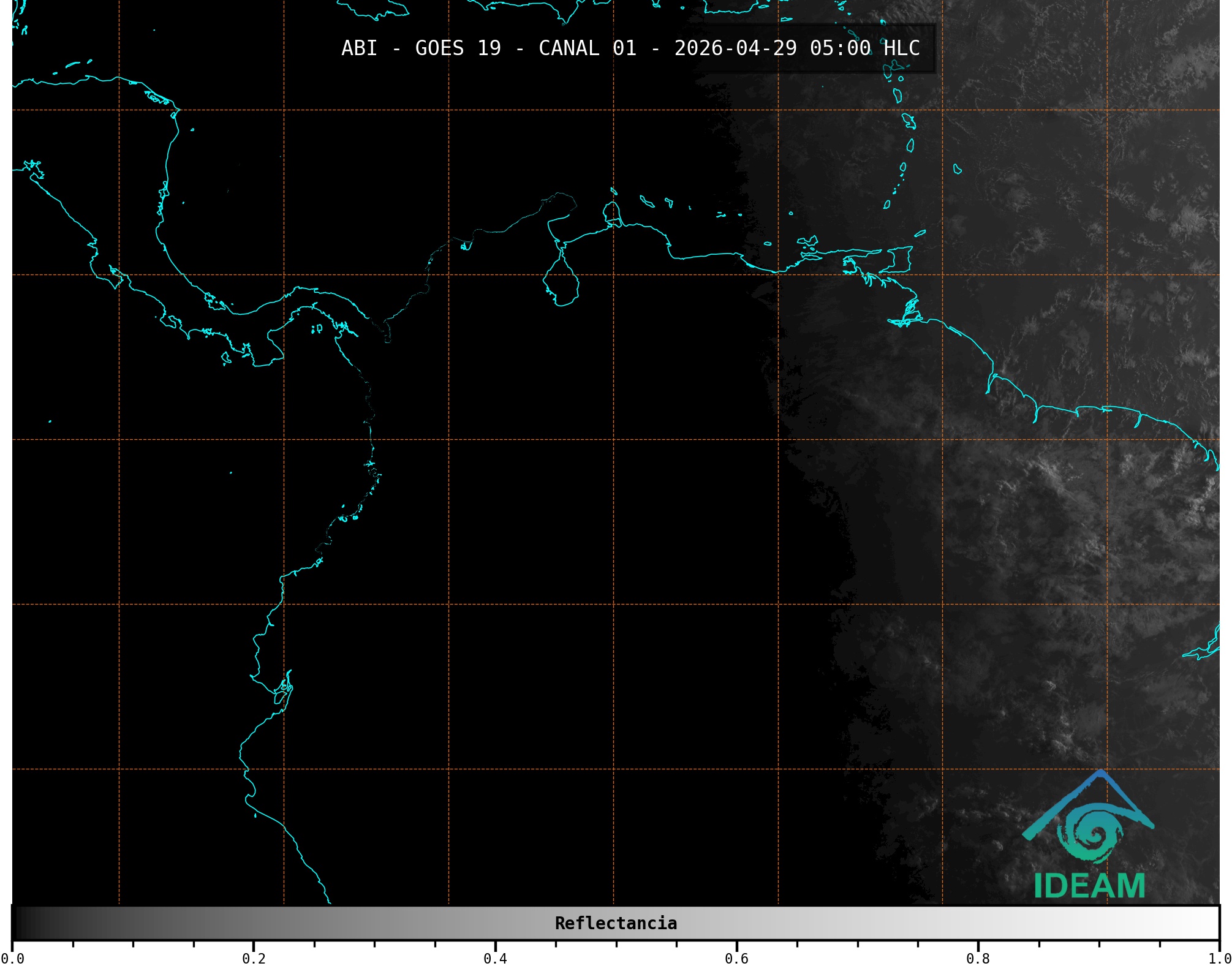Click the 'GOES 19' text in title
The height and width of the screenshot is (966, 1232).
(x=458, y=48)
